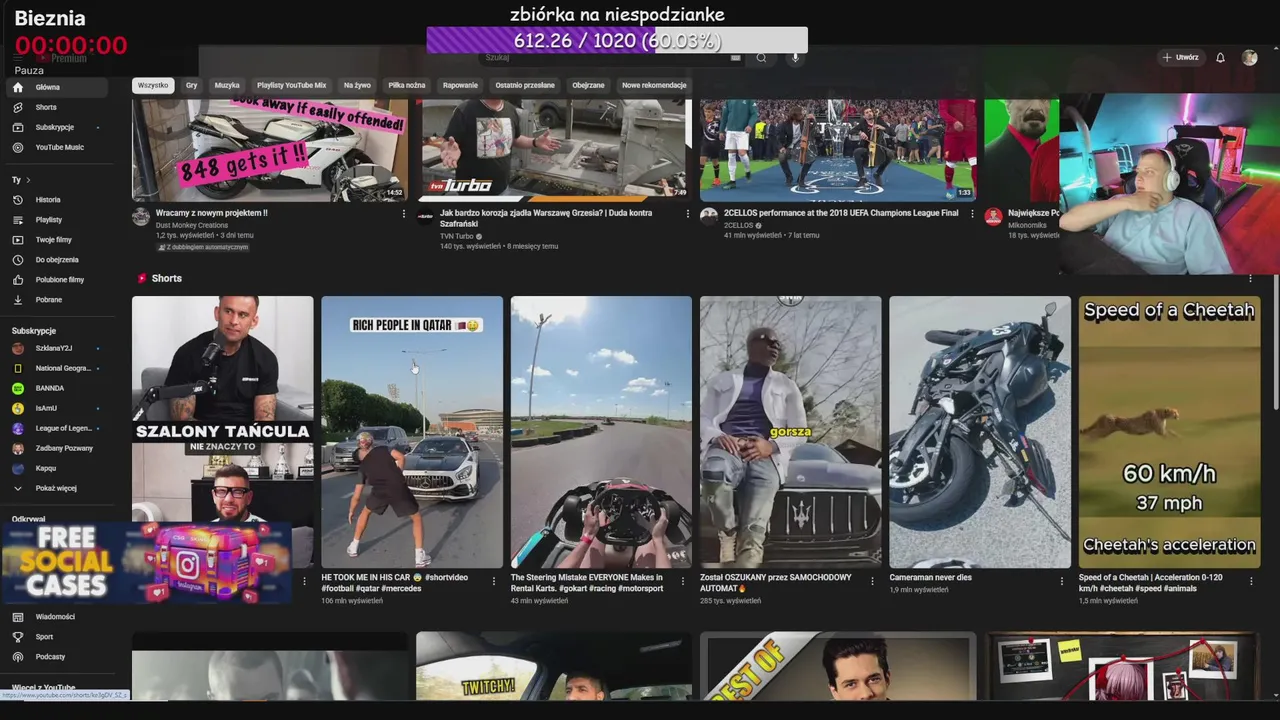Open the Cameraman never dies motorcycle short
This screenshot has width=1280, height=720.
980,432
